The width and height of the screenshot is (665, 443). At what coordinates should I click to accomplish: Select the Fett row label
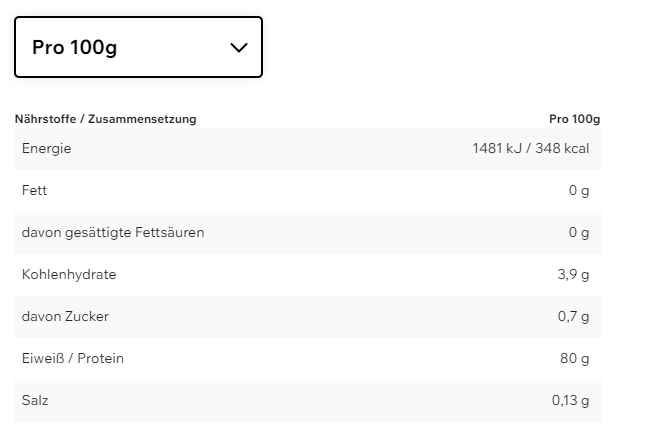[34, 191]
